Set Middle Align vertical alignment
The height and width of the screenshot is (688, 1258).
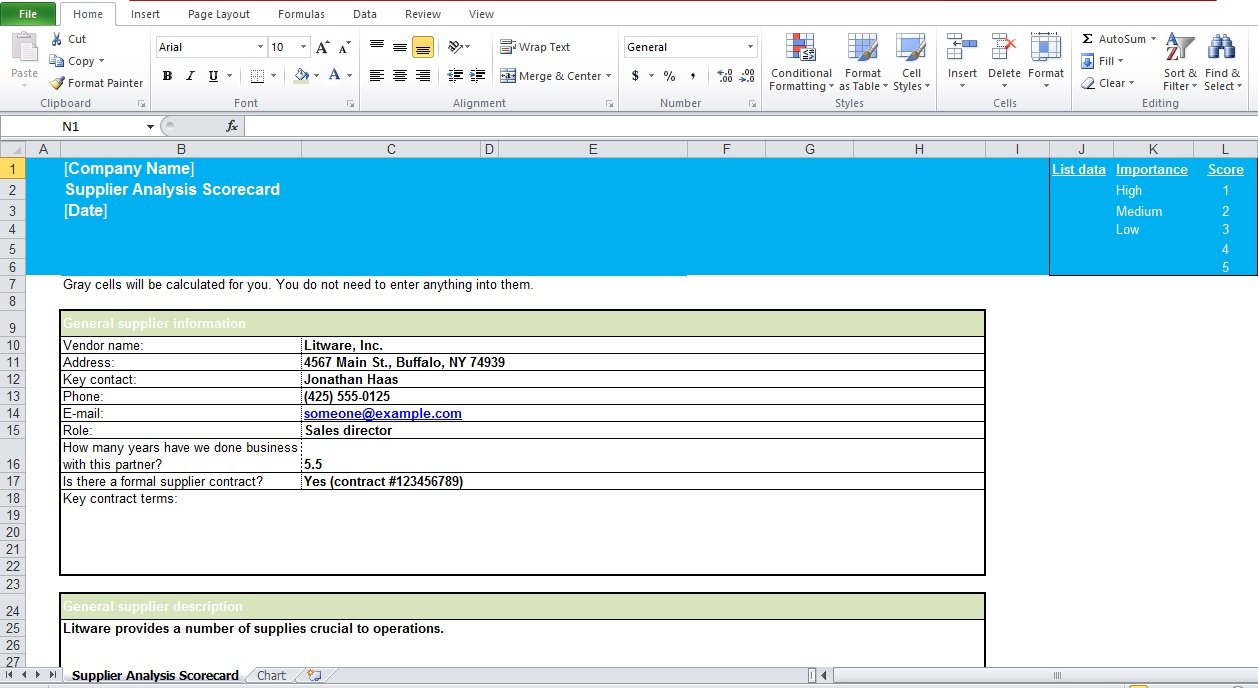(x=400, y=47)
